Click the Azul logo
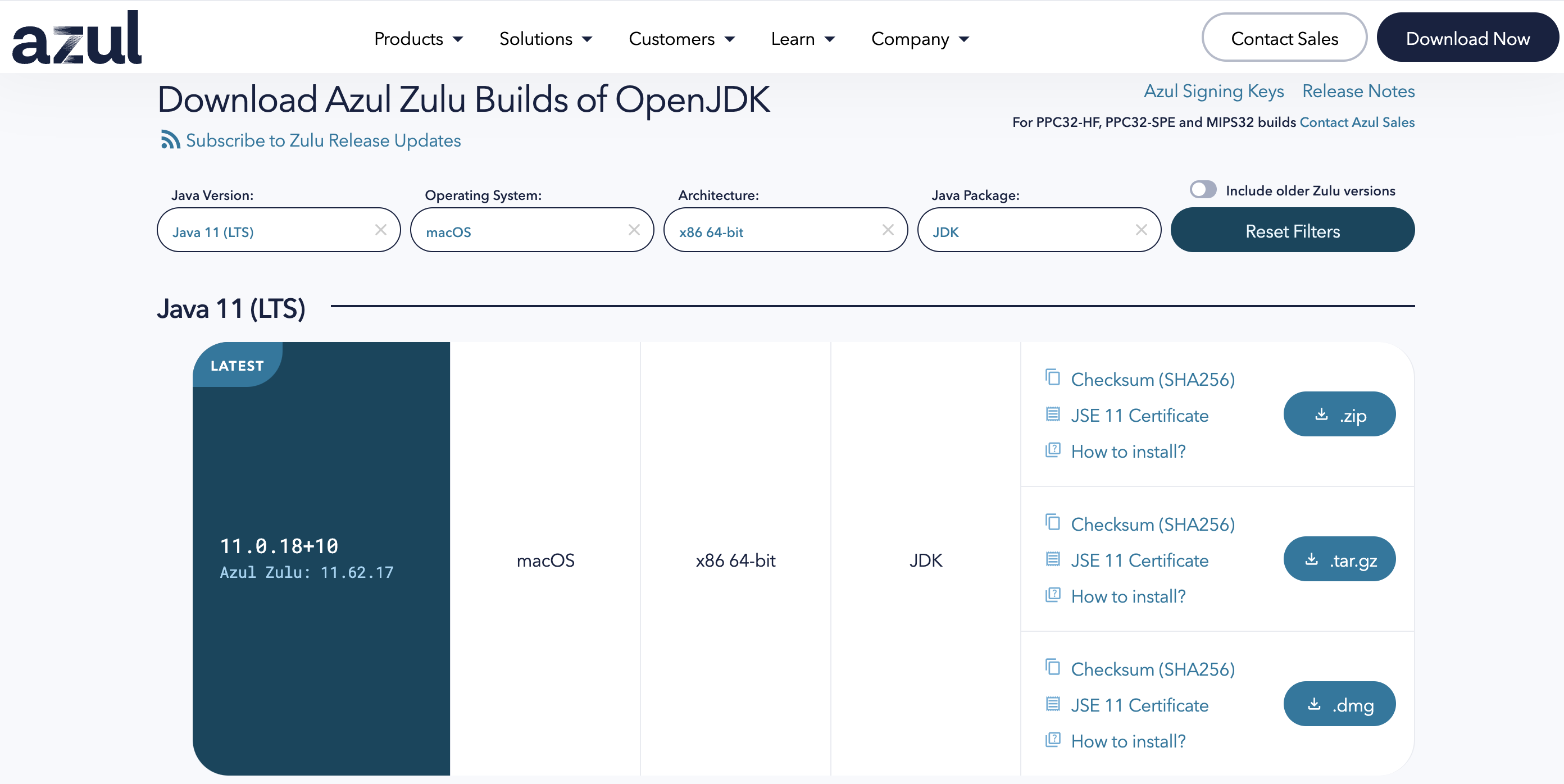This screenshot has height=784, width=1564. [x=77, y=38]
